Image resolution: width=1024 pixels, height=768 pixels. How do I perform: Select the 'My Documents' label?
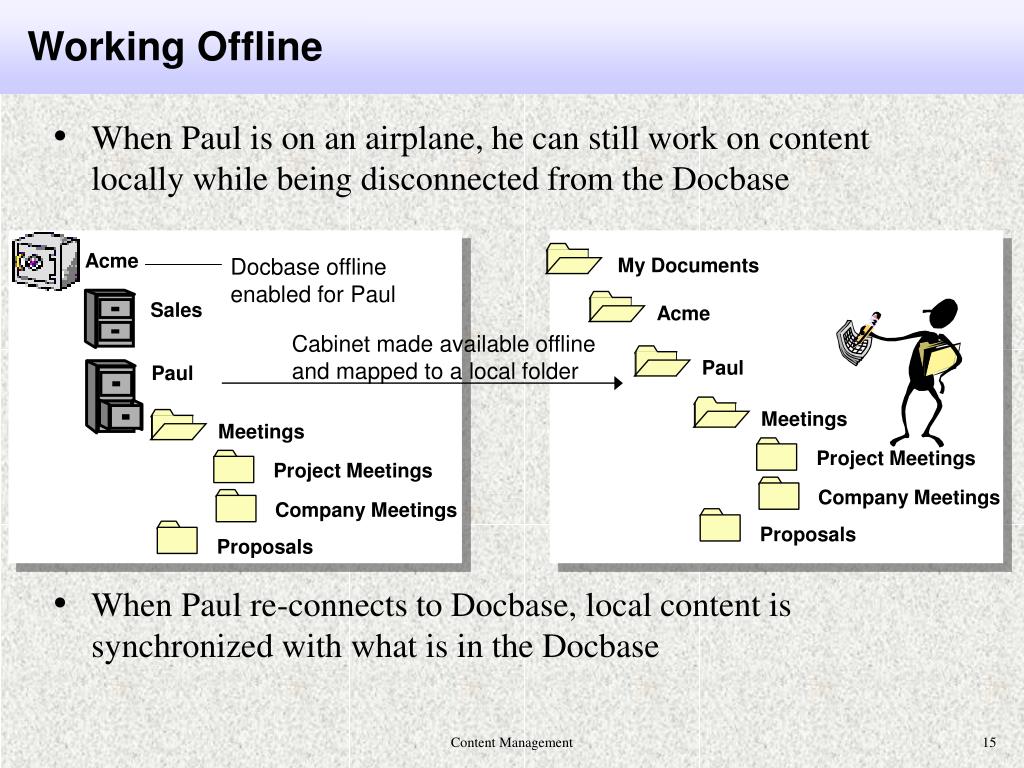tap(688, 265)
